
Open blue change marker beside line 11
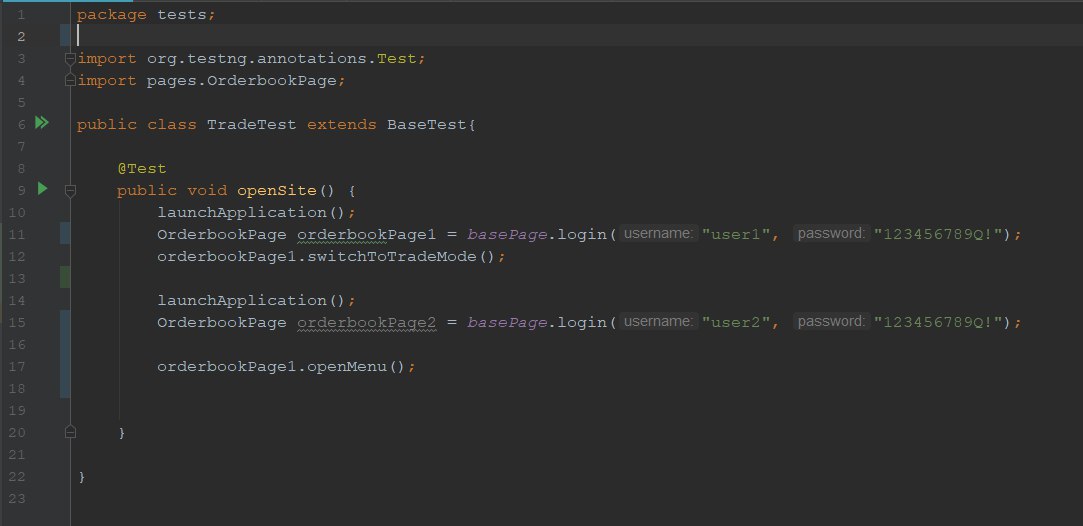click(x=65, y=233)
